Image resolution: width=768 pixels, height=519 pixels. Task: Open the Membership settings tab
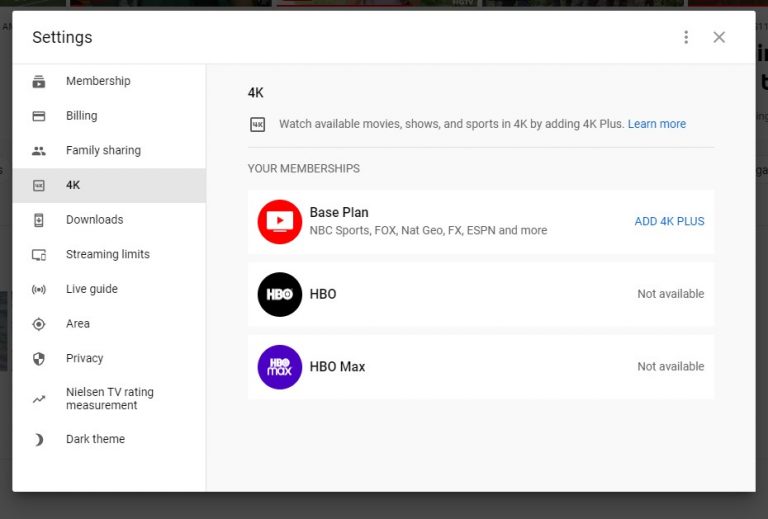(x=98, y=81)
